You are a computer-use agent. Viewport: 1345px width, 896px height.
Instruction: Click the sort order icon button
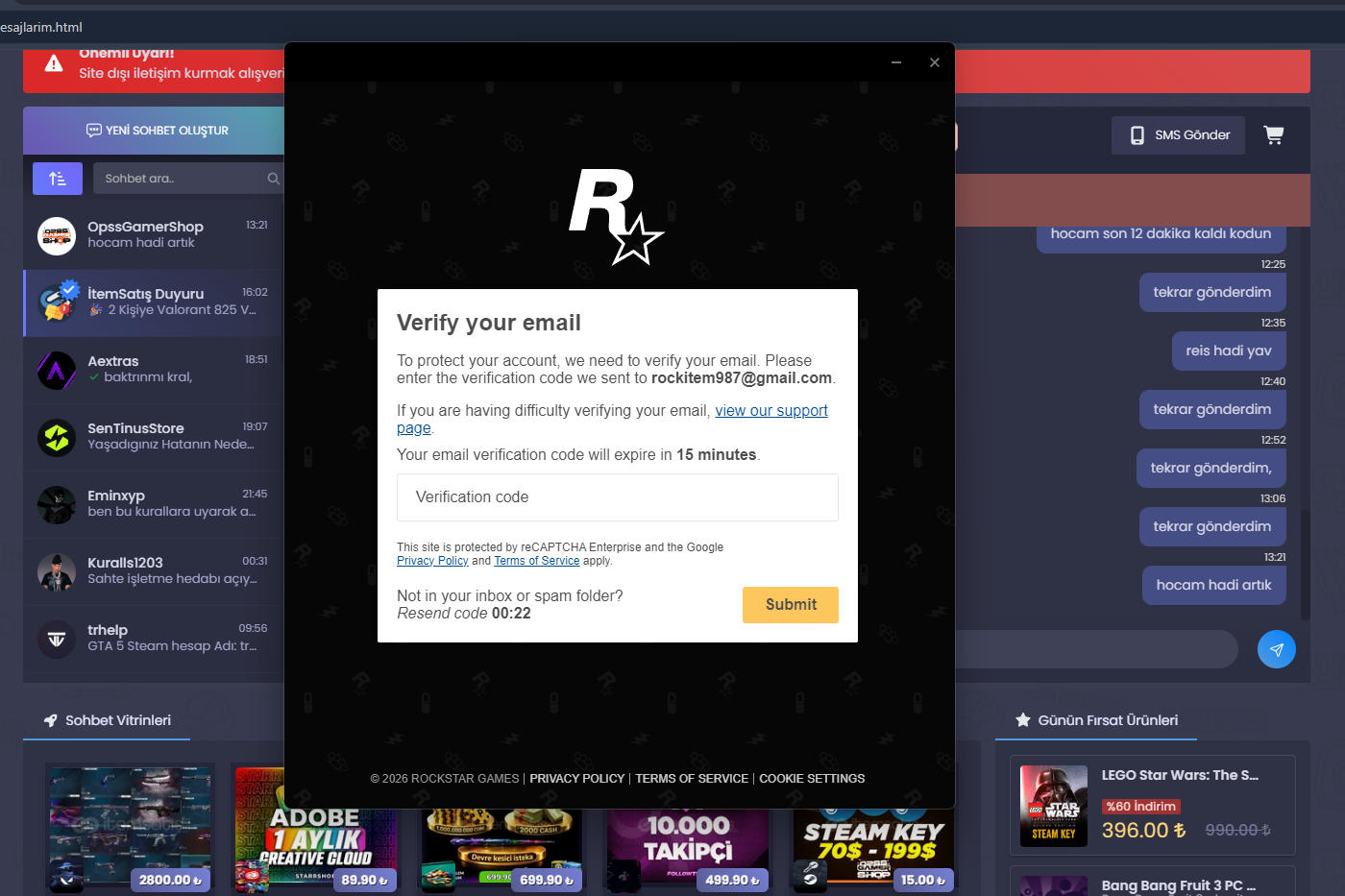pos(58,179)
